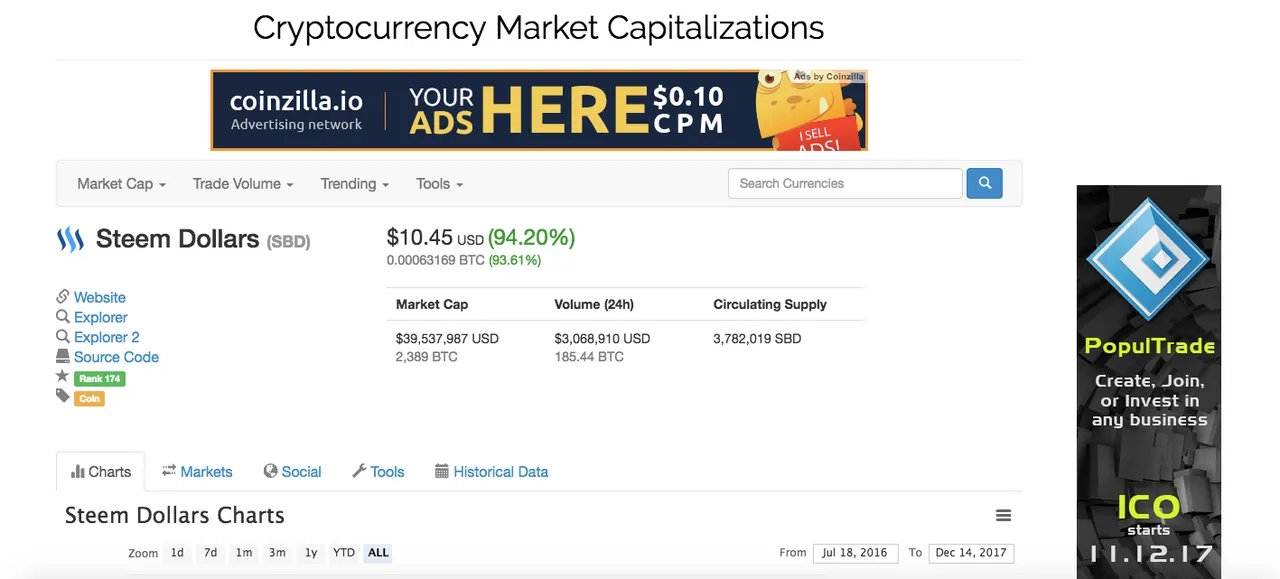Set chart zoom to 7d
The height and width of the screenshot is (579, 1280).
210,553
